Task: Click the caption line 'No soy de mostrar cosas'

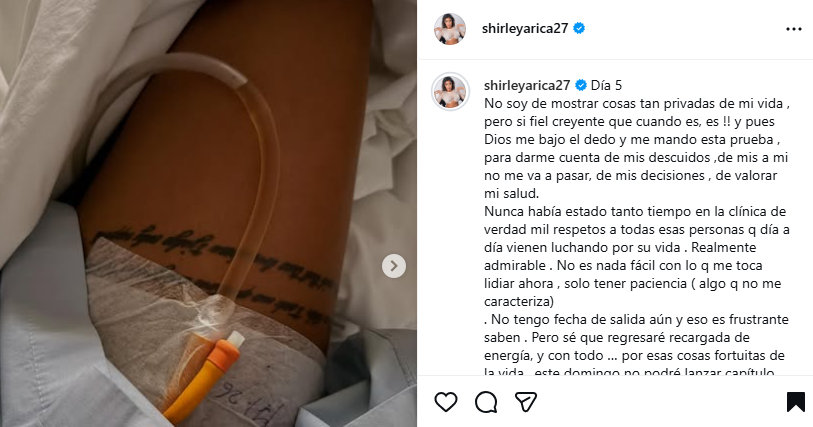Action: pos(637,104)
